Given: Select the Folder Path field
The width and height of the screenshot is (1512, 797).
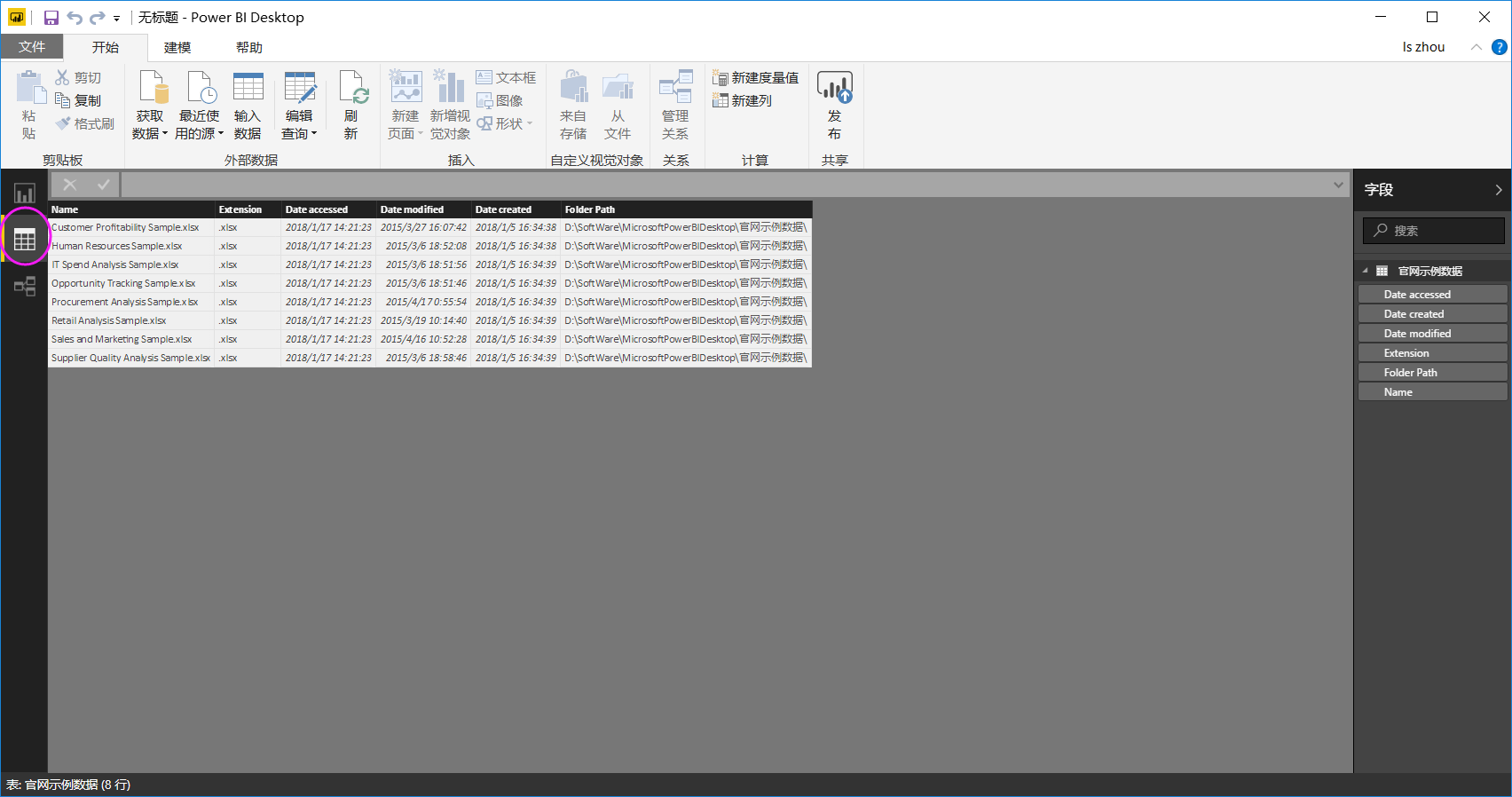Looking at the screenshot, I should tap(1433, 373).
